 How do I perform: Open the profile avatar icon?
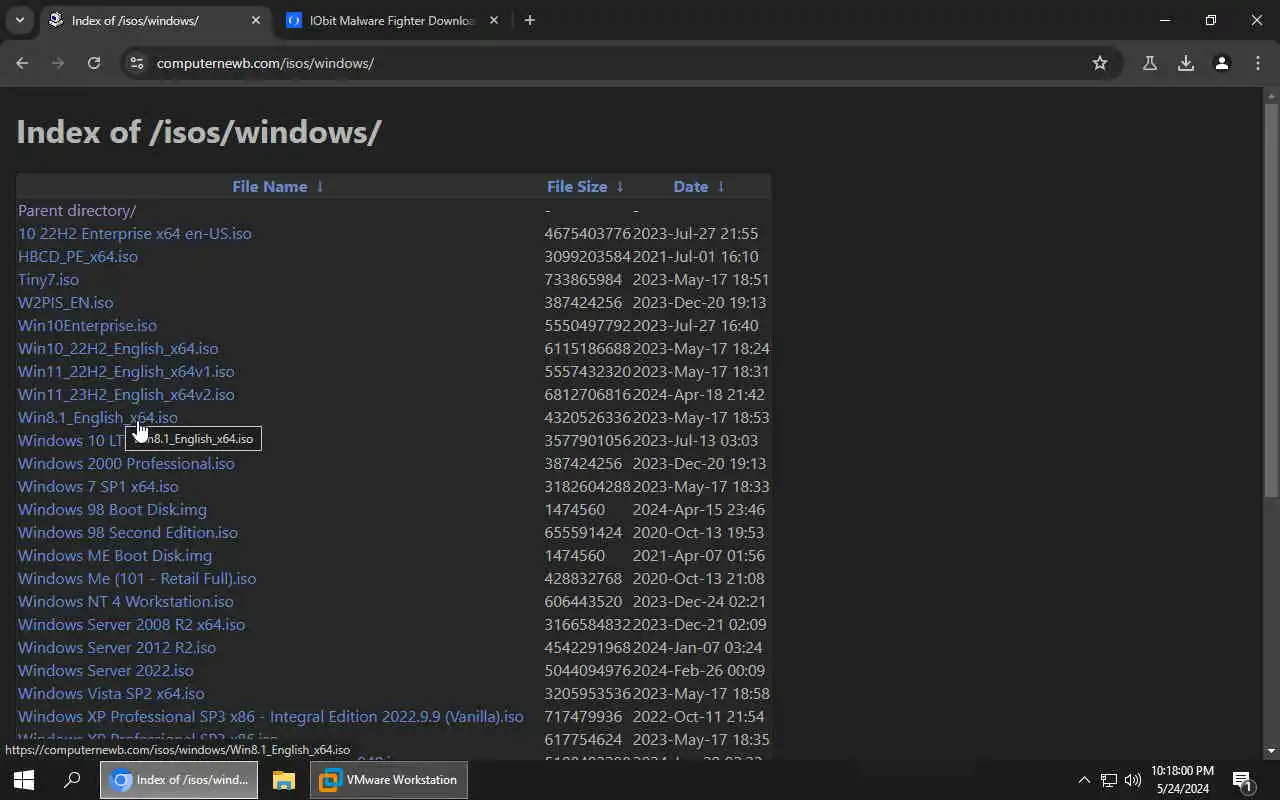[x=1222, y=63]
